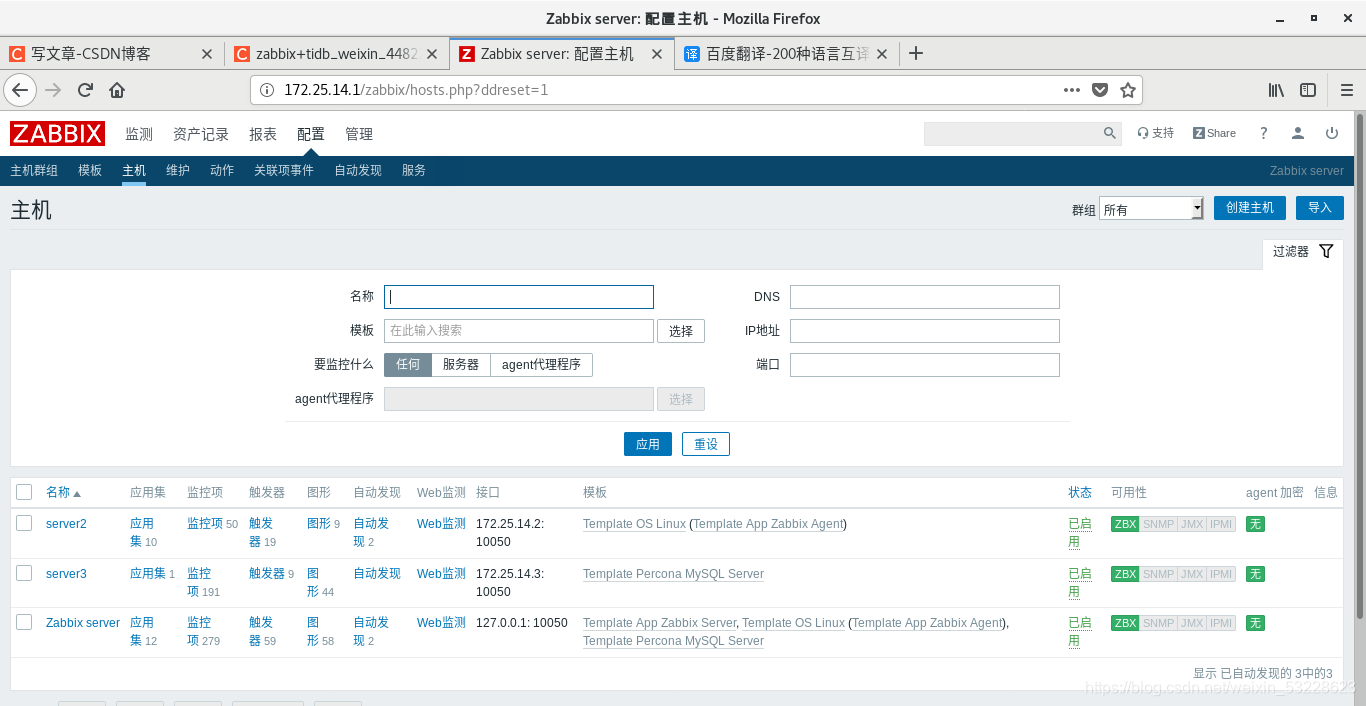Go to the Firefox home icon
Viewport: 1366px width, 706px height.
click(x=117, y=90)
